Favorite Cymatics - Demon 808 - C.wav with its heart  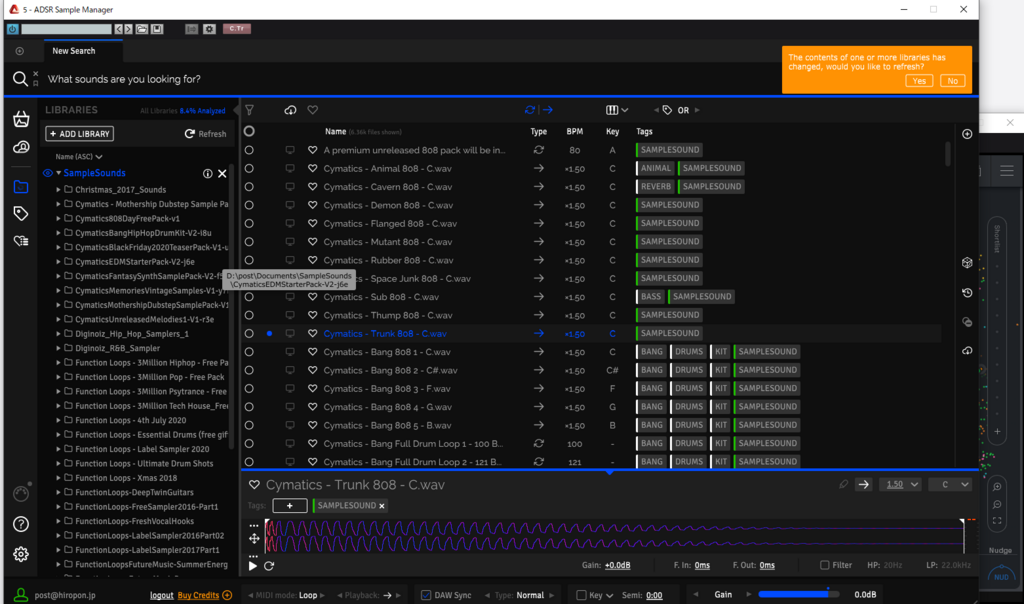313,205
